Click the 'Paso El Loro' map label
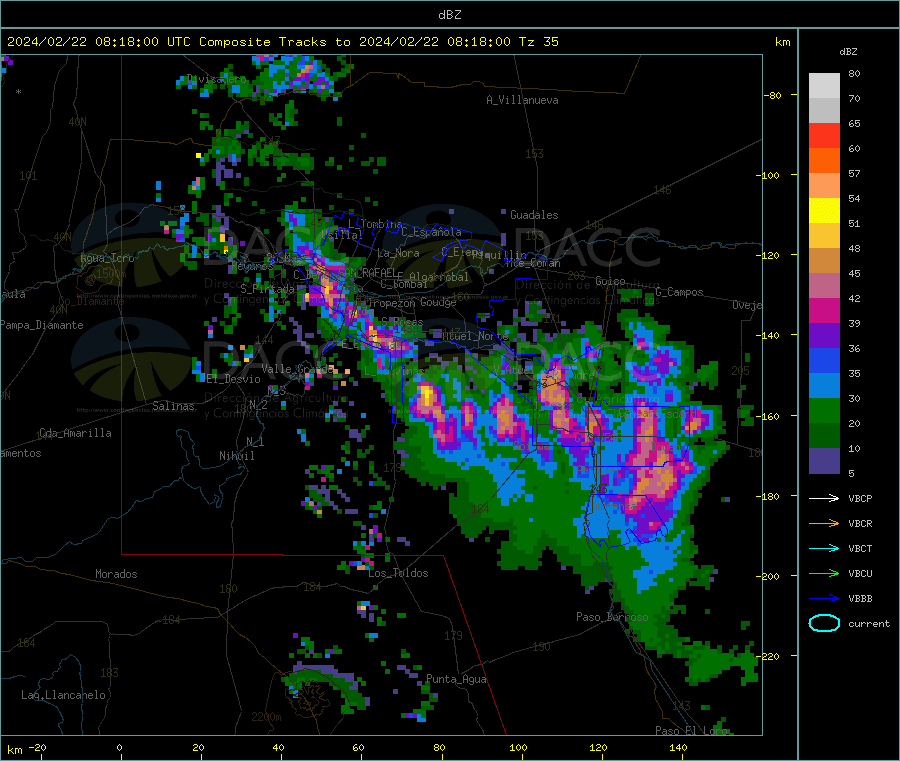900x761 pixels. click(692, 731)
